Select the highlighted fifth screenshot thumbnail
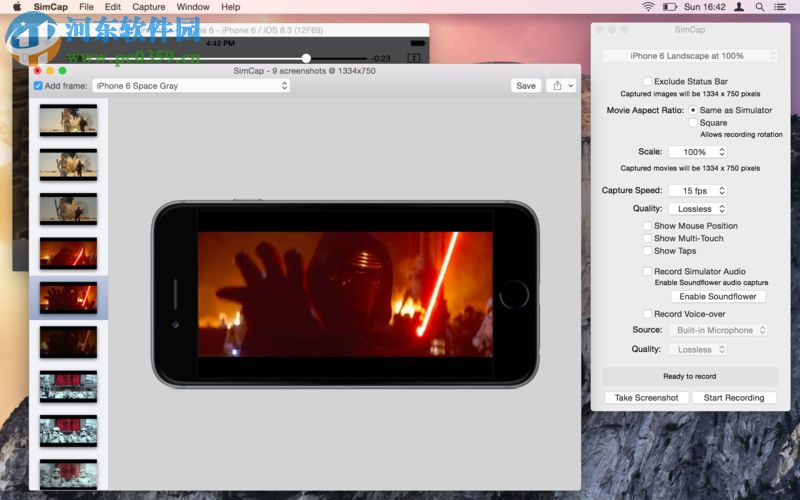Screen dimensions: 800x500 (68, 298)
